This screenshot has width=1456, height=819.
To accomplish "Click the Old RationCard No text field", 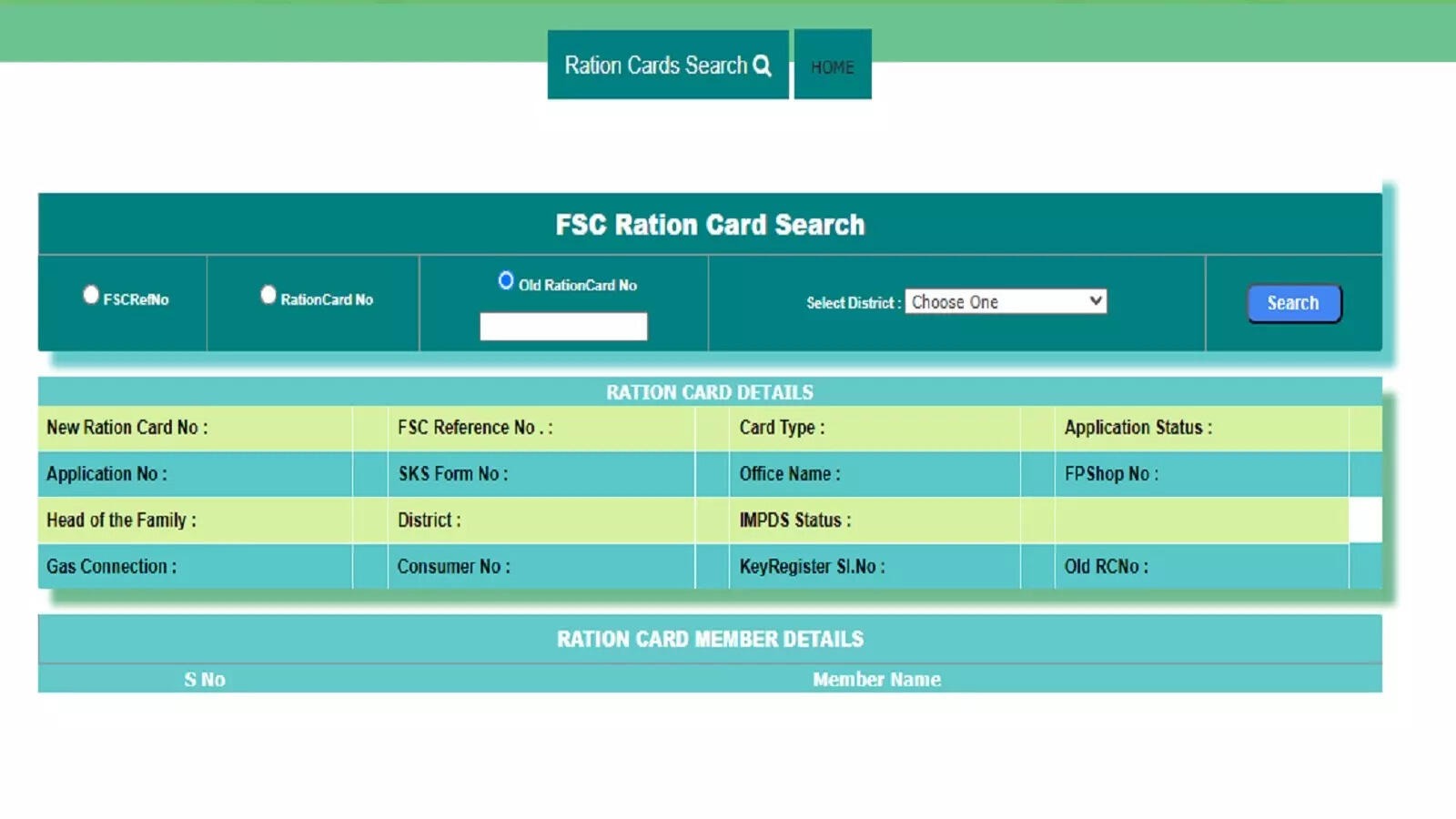I will point(563,327).
